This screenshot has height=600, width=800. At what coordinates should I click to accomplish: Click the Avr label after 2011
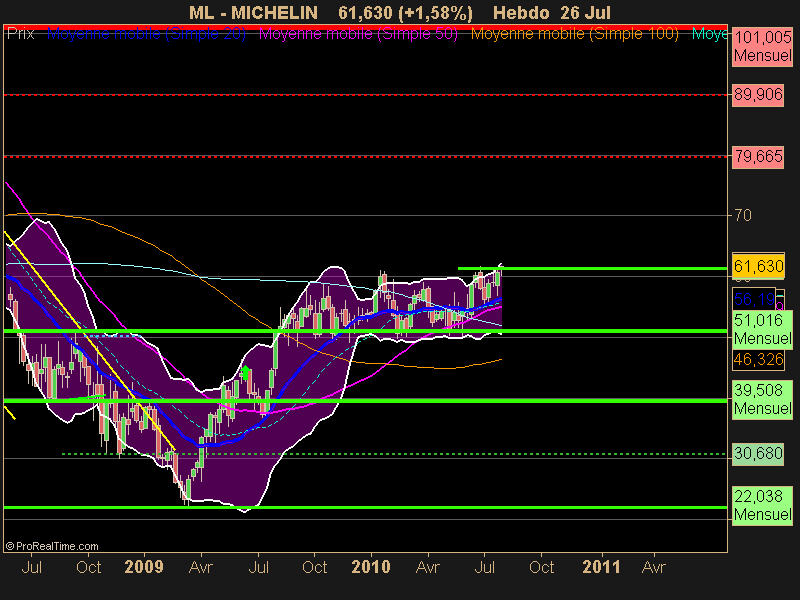tap(654, 567)
